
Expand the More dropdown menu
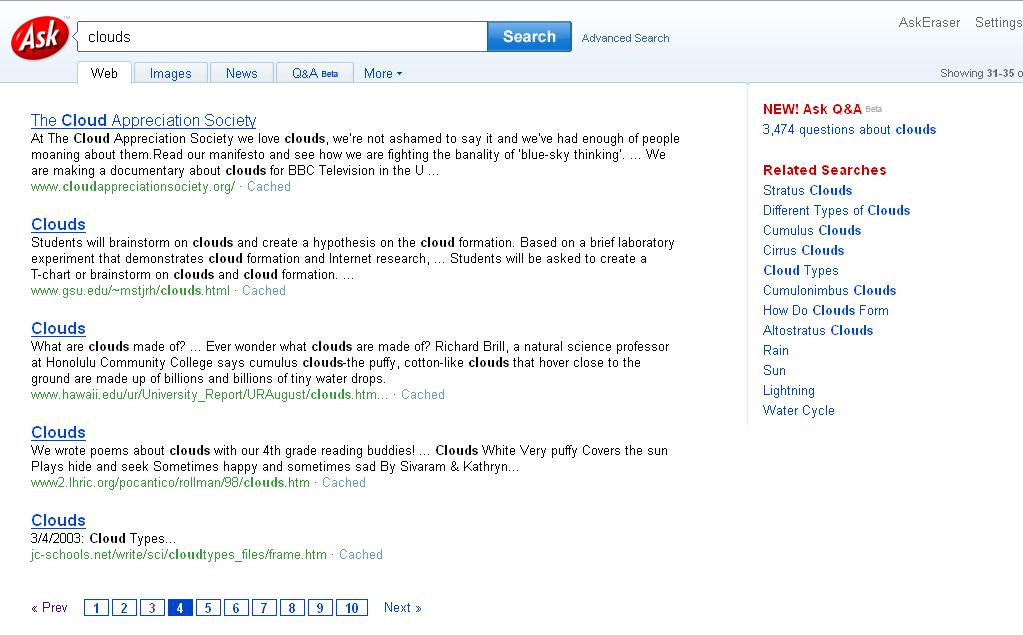pyautogui.click(x=383, y=73)
